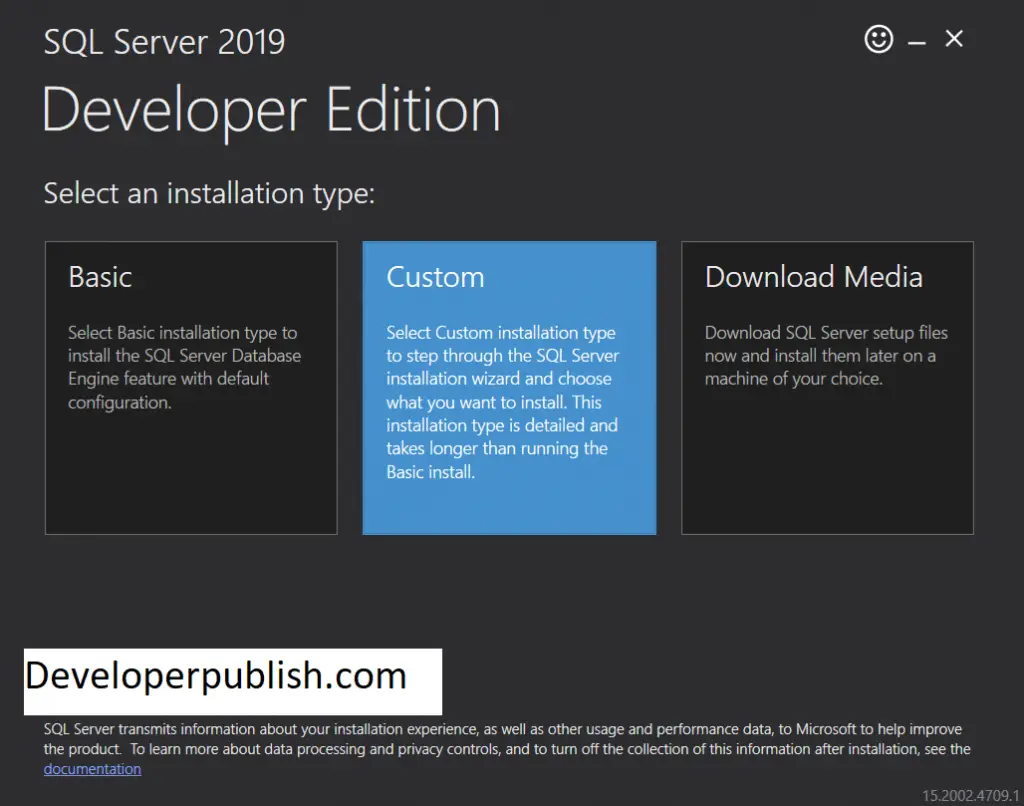The width and height of the screenshot is (1024, 806).
Task: Select the highlighted Custom installation tile
Action: point(509,388)
